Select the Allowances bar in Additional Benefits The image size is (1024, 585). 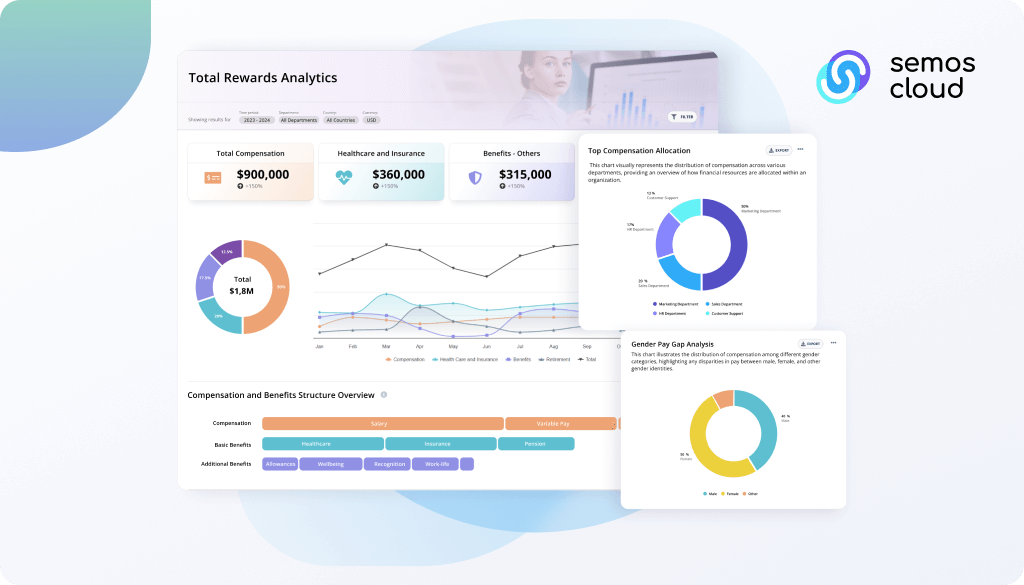pos(280,464)
